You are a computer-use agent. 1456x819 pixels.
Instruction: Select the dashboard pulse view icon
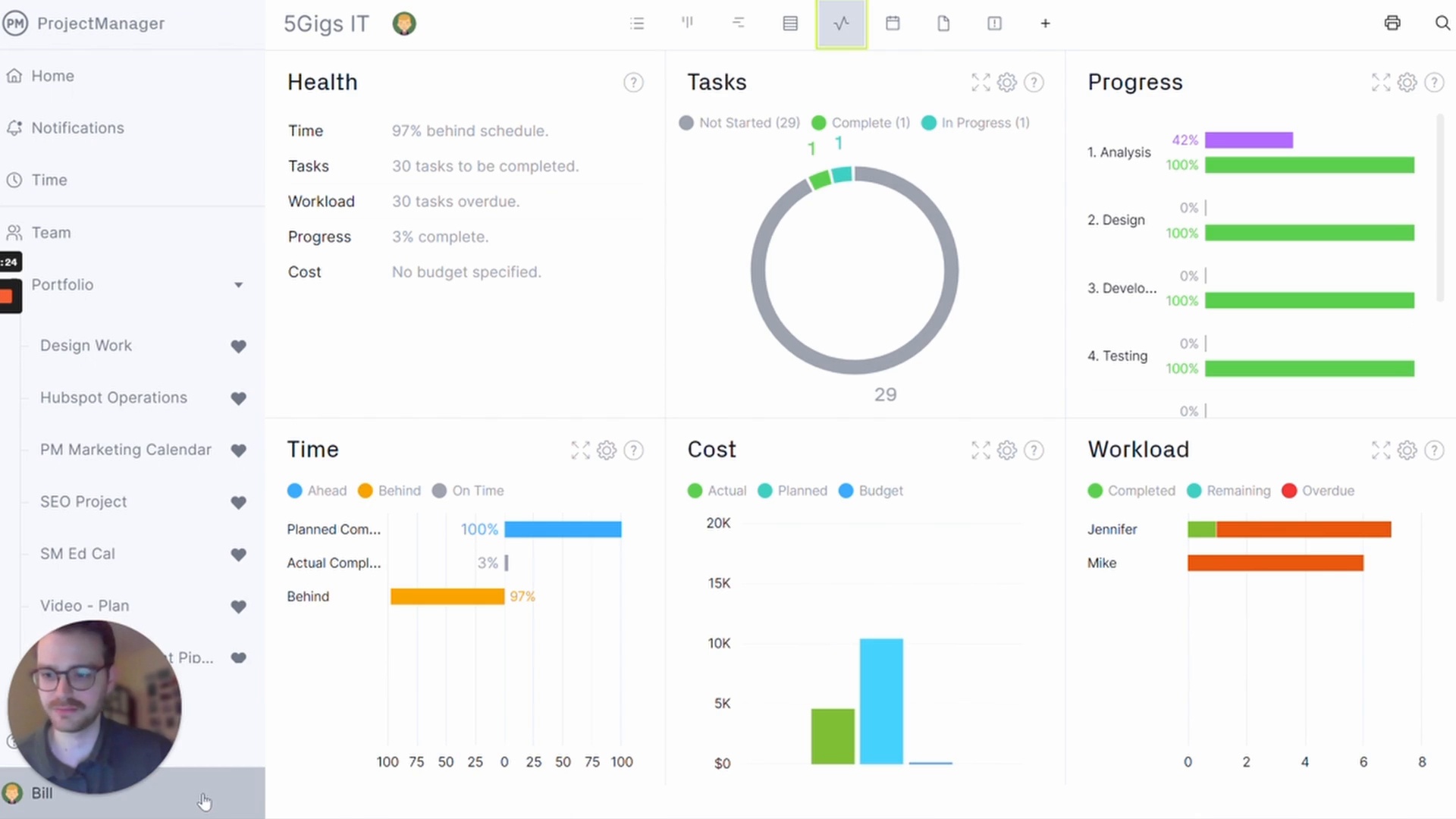pyautogui.click(x=841, y=24)
